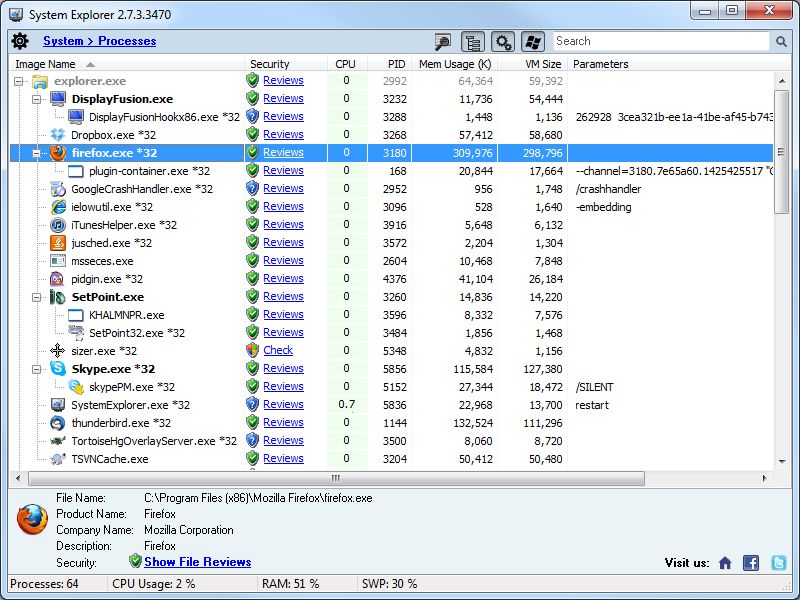Click inside the Search input field
Image resolution: width=800 pixels, height=600 pixels.
coord(660,41)
